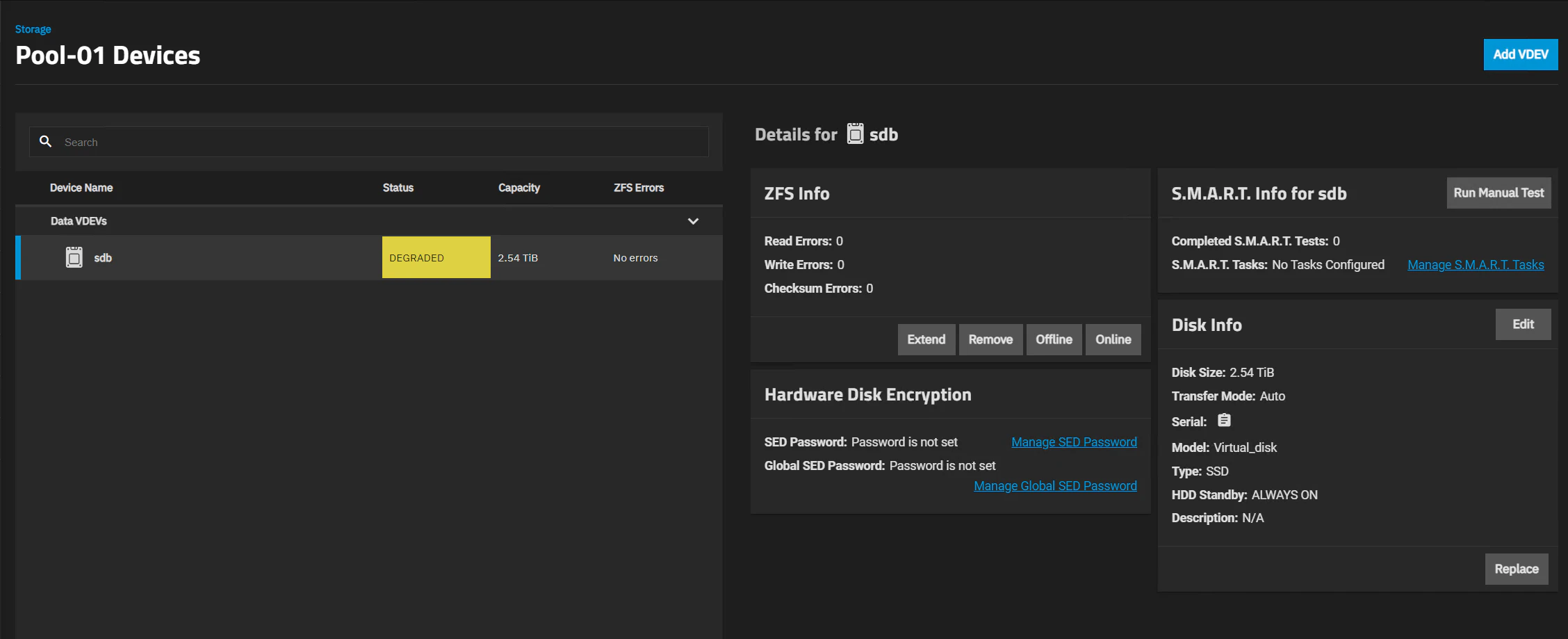The height and width of the screenshot is (639, 1568).
Task: Click the Data VDEVs group label
Action: 79,221
